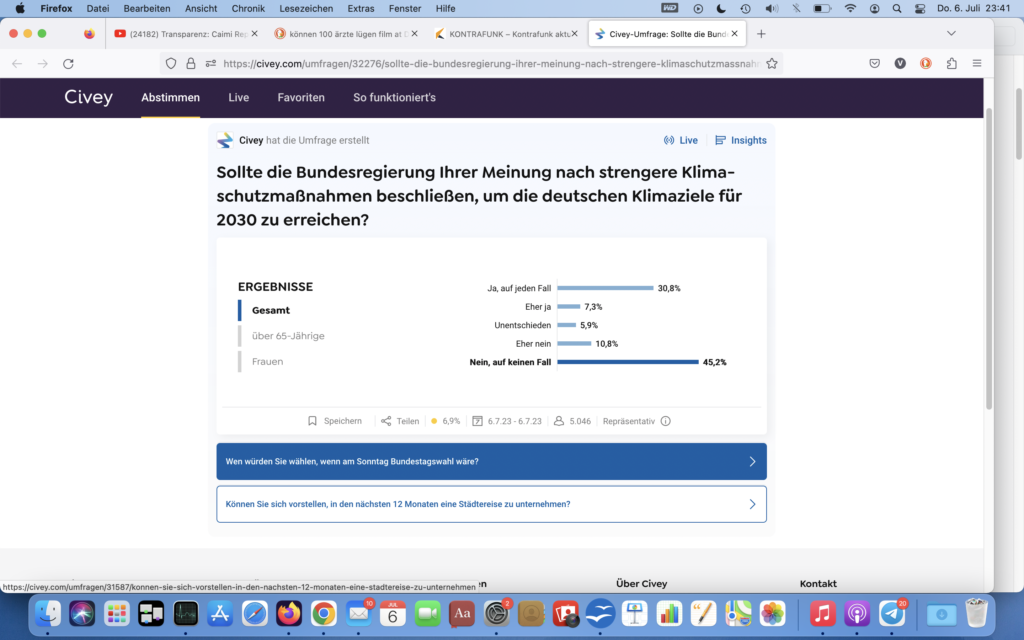Open the Firefox extensions puzzle icon
This screenshot has width=1024, height=640.
coord(951,63)
